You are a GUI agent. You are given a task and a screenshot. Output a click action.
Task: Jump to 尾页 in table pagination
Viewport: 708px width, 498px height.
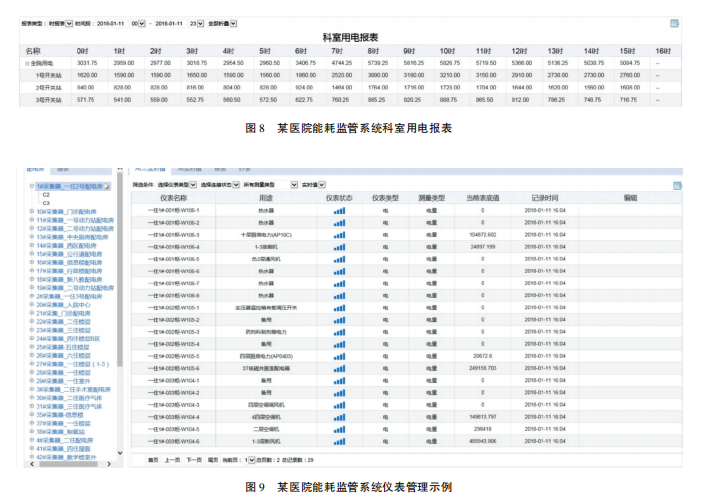[212, 459]
